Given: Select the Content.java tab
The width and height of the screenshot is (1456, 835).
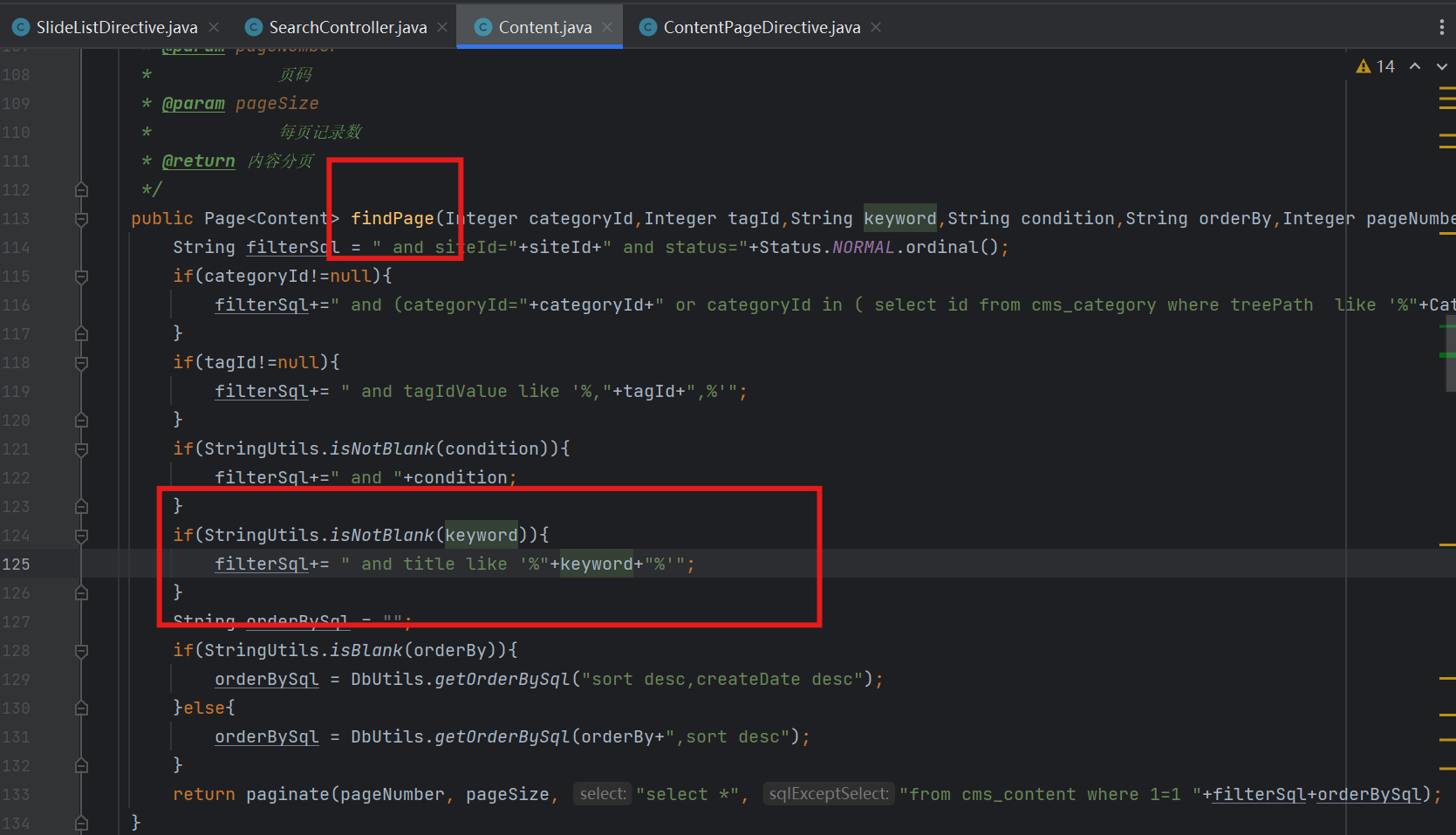Looking at the screenshot, I should pos(545,27).
